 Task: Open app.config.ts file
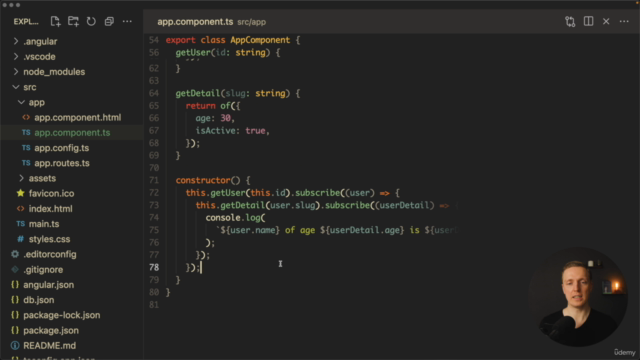click(x=62, y=148)
